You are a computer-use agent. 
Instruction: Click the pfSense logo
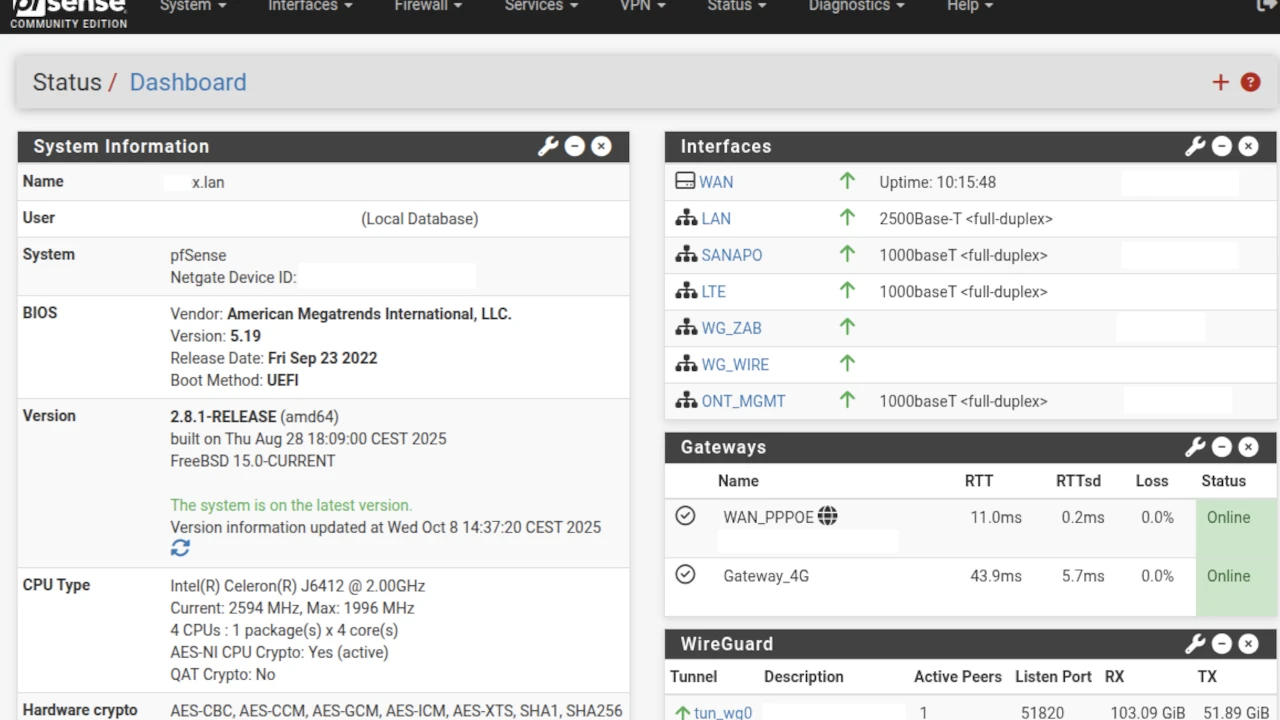tap(68, 10)
